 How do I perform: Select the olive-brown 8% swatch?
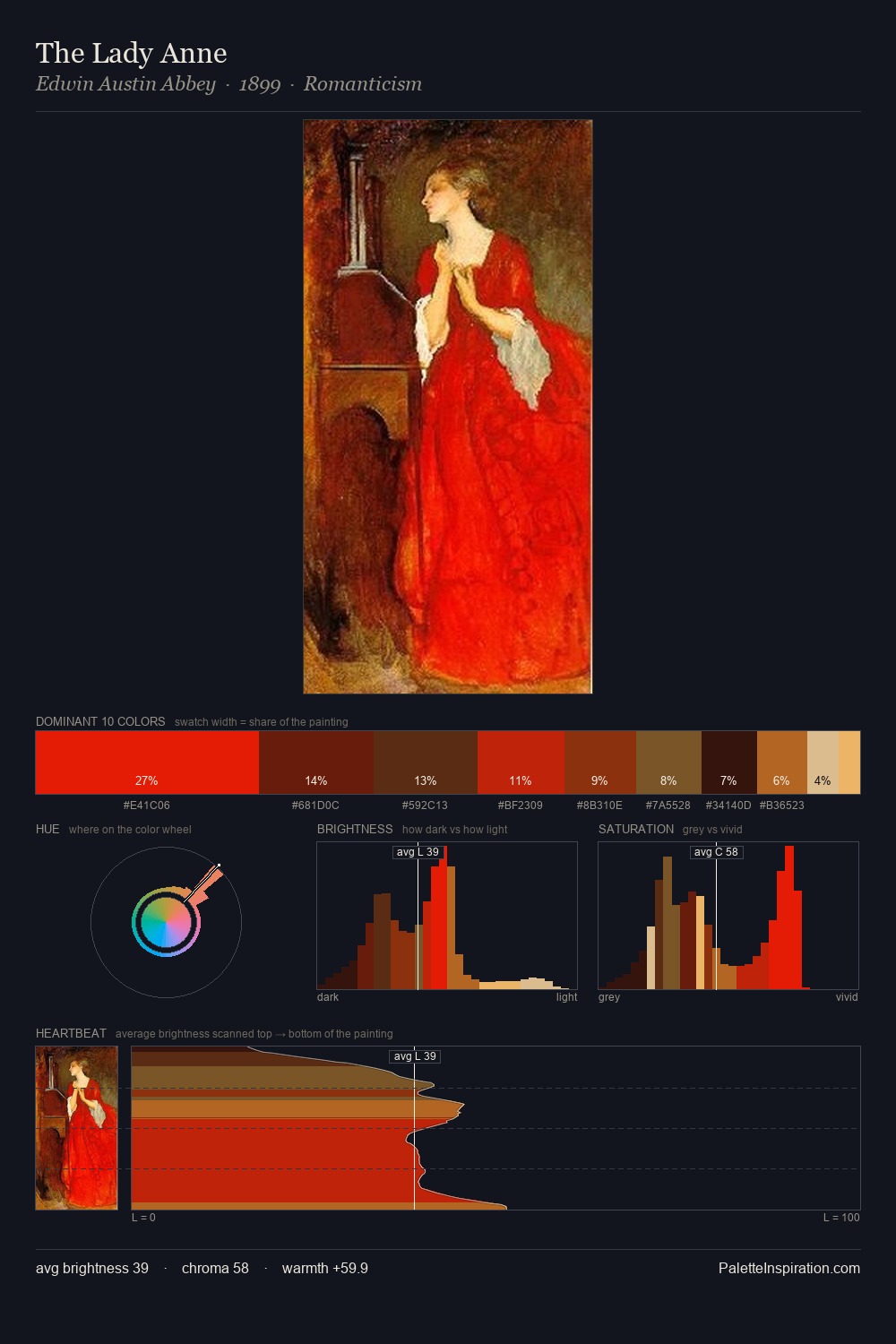[x=668, y=762]
